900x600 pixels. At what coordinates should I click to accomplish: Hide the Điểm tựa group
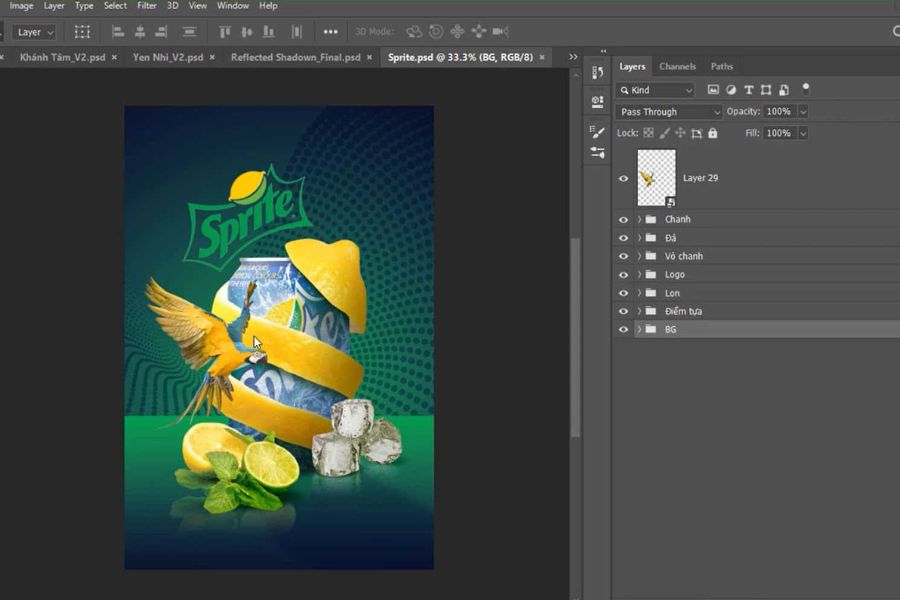(623, 311)
